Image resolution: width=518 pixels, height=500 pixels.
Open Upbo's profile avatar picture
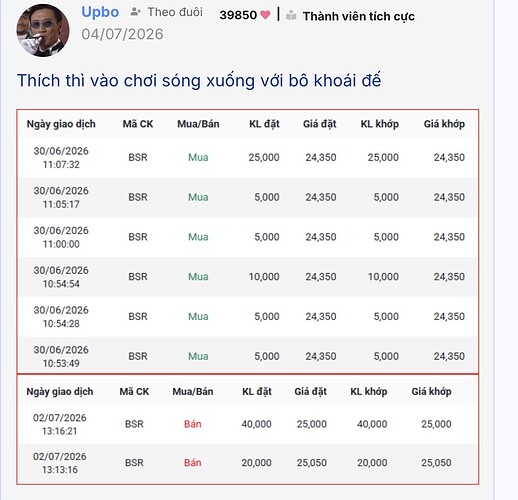tap(43, 30)
